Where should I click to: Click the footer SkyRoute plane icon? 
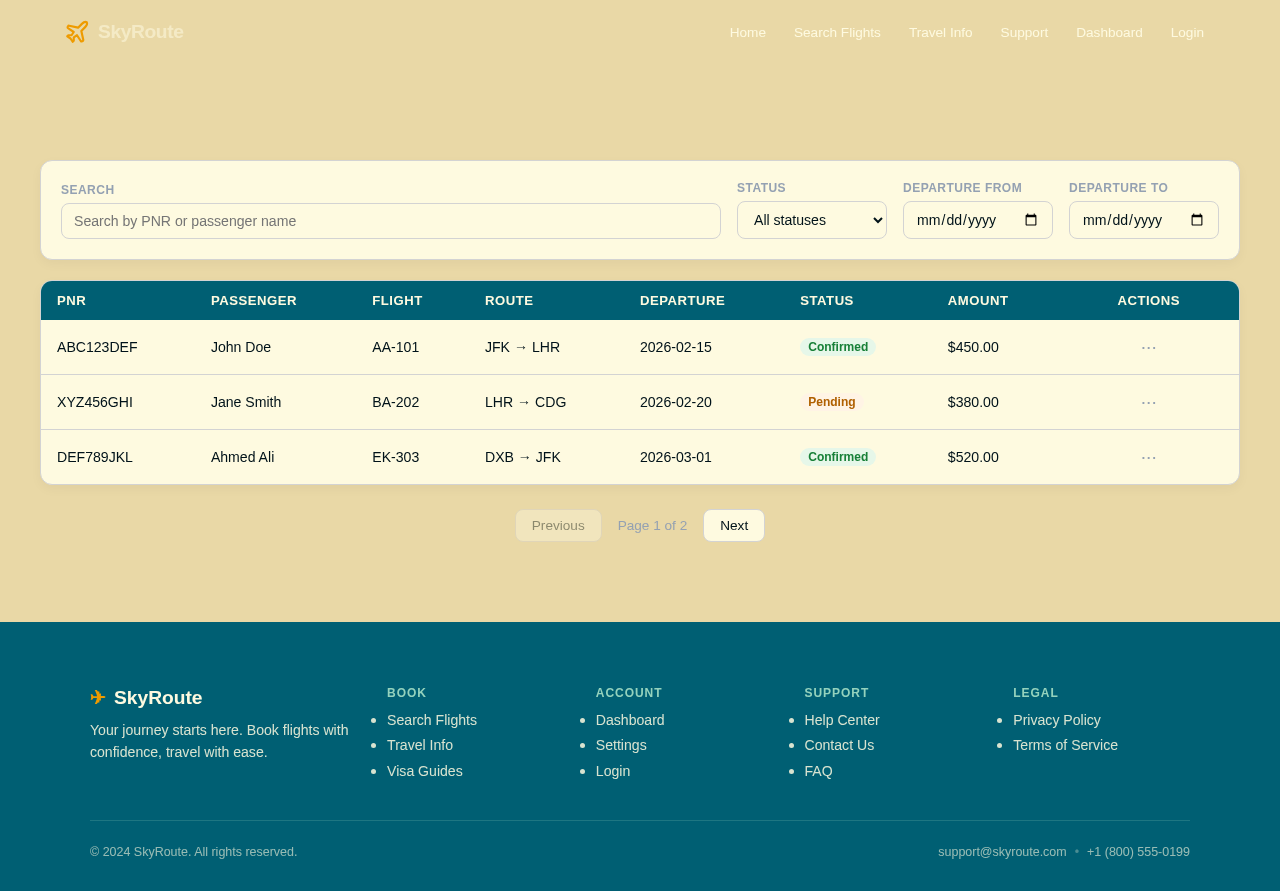(x=98, y=697)
